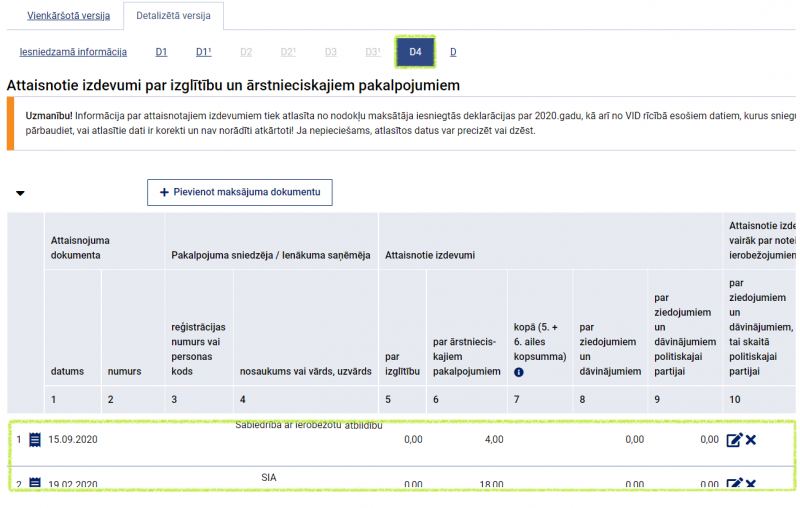Edit the 15.09.2020 expense row

coord(734,440)
